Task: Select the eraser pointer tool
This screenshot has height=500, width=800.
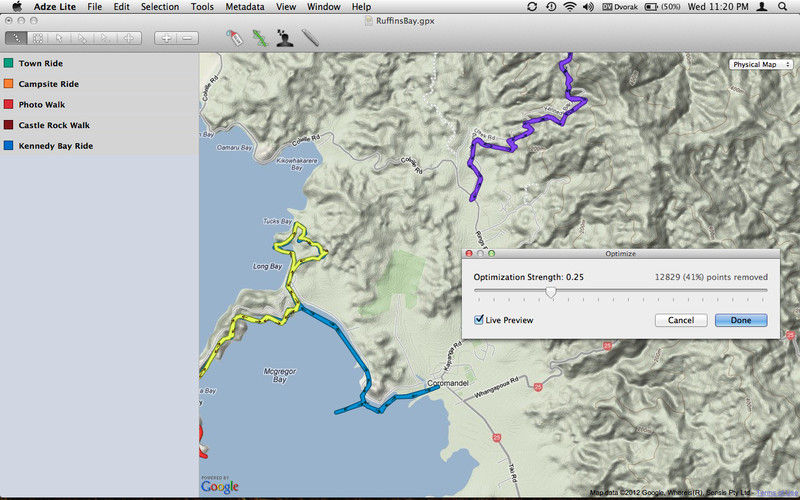Action: point(83,38)
